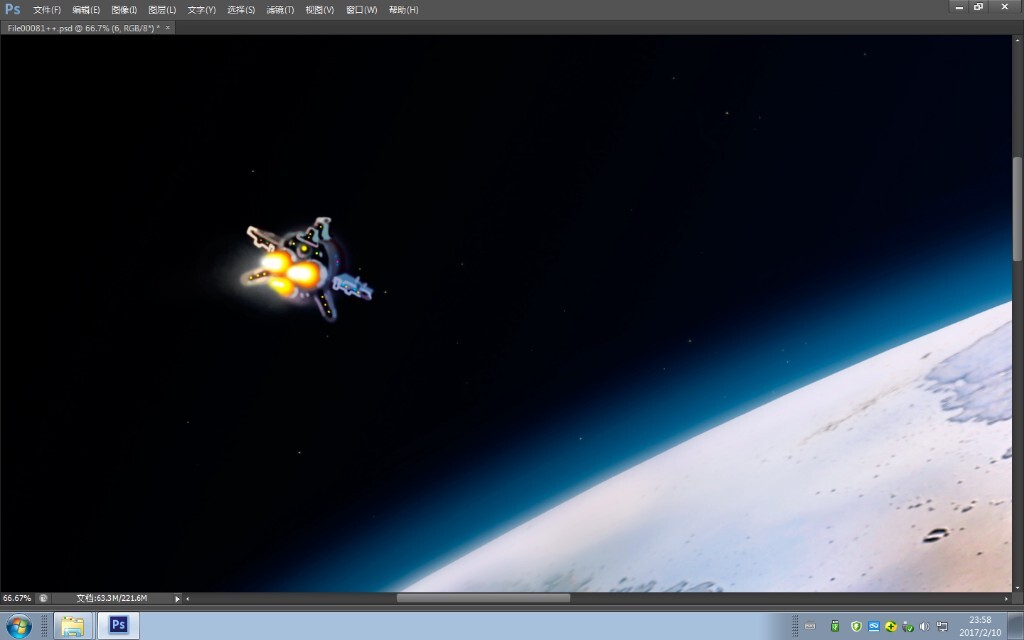Open the Windows Start menu
The image size is (1024, 640).
point(18,626)
